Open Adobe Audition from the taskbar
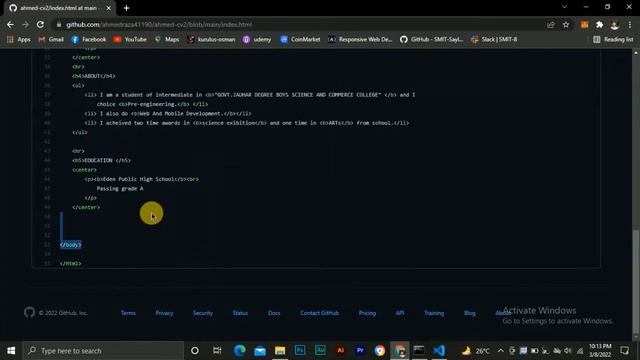Screen dimensions: 640x360 [320, 351]
